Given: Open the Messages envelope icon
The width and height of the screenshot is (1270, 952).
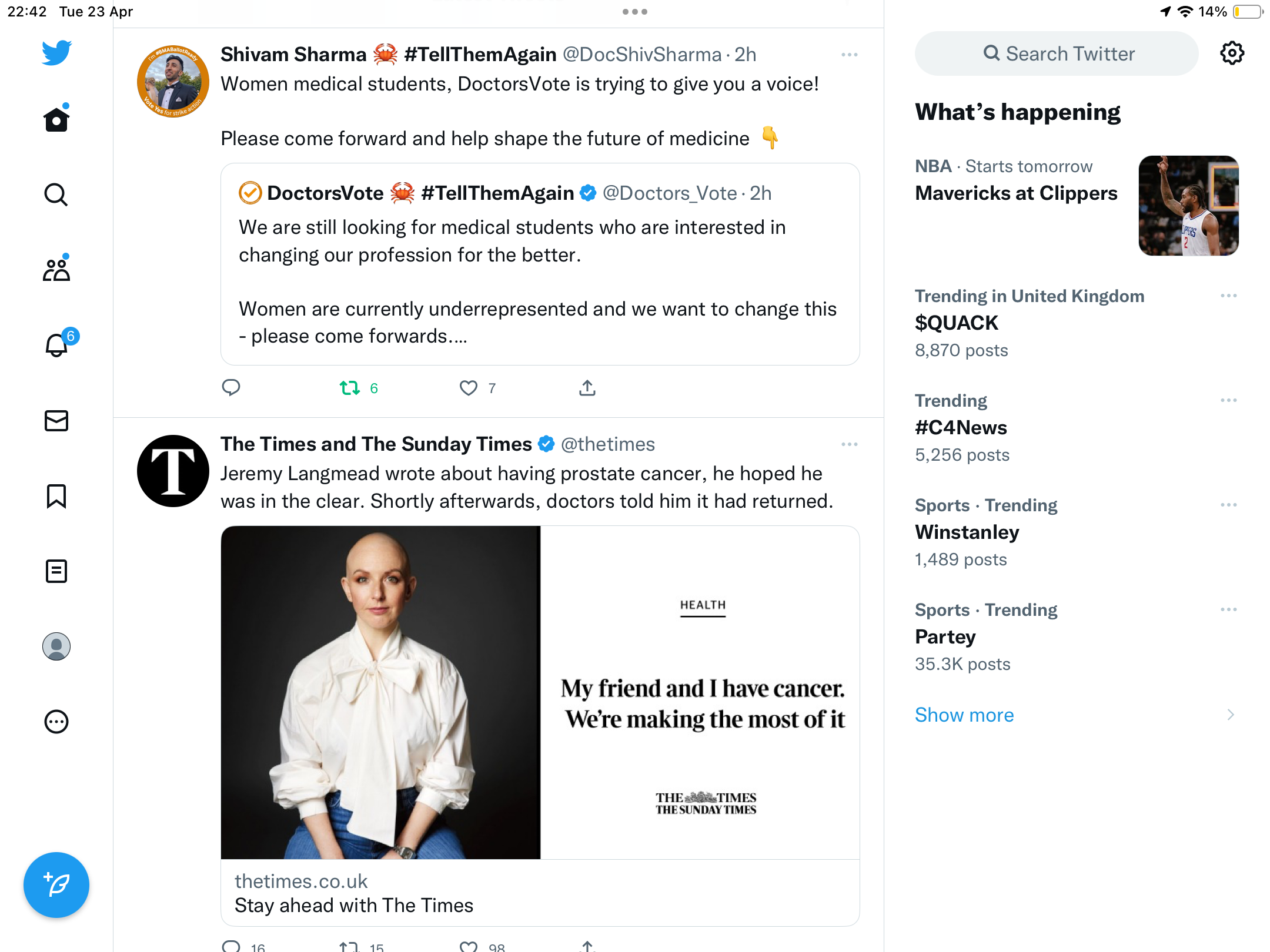Looking at the screenshot, I should click(56, 420).
